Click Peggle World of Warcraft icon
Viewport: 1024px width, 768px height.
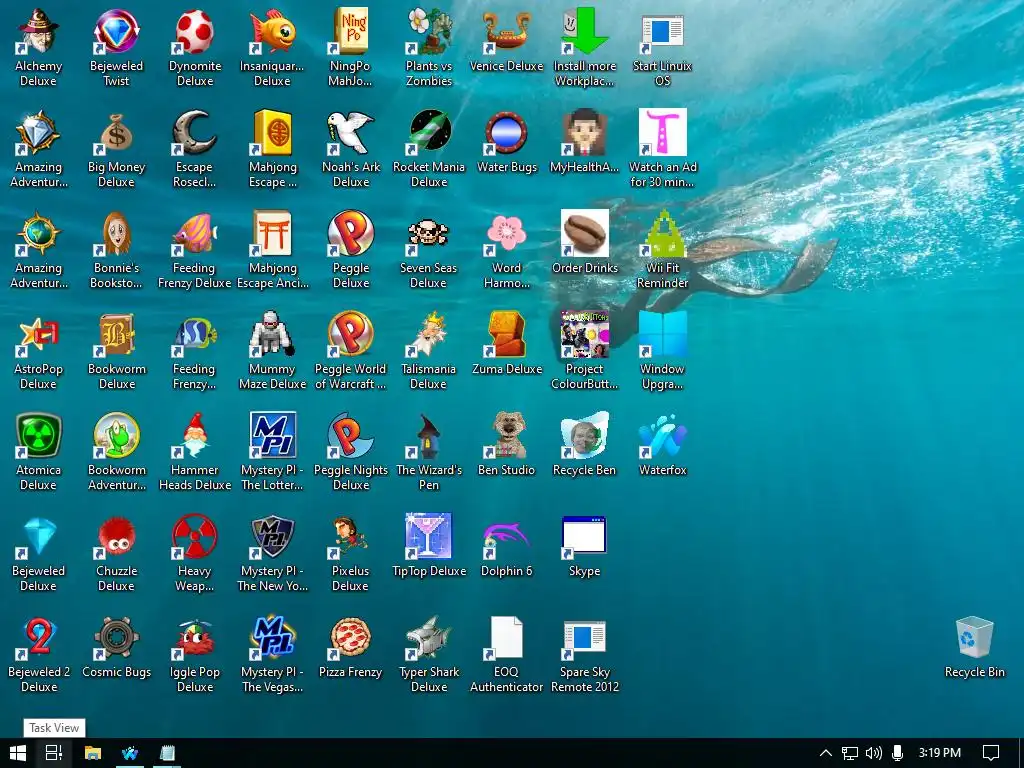pos(351,334)
